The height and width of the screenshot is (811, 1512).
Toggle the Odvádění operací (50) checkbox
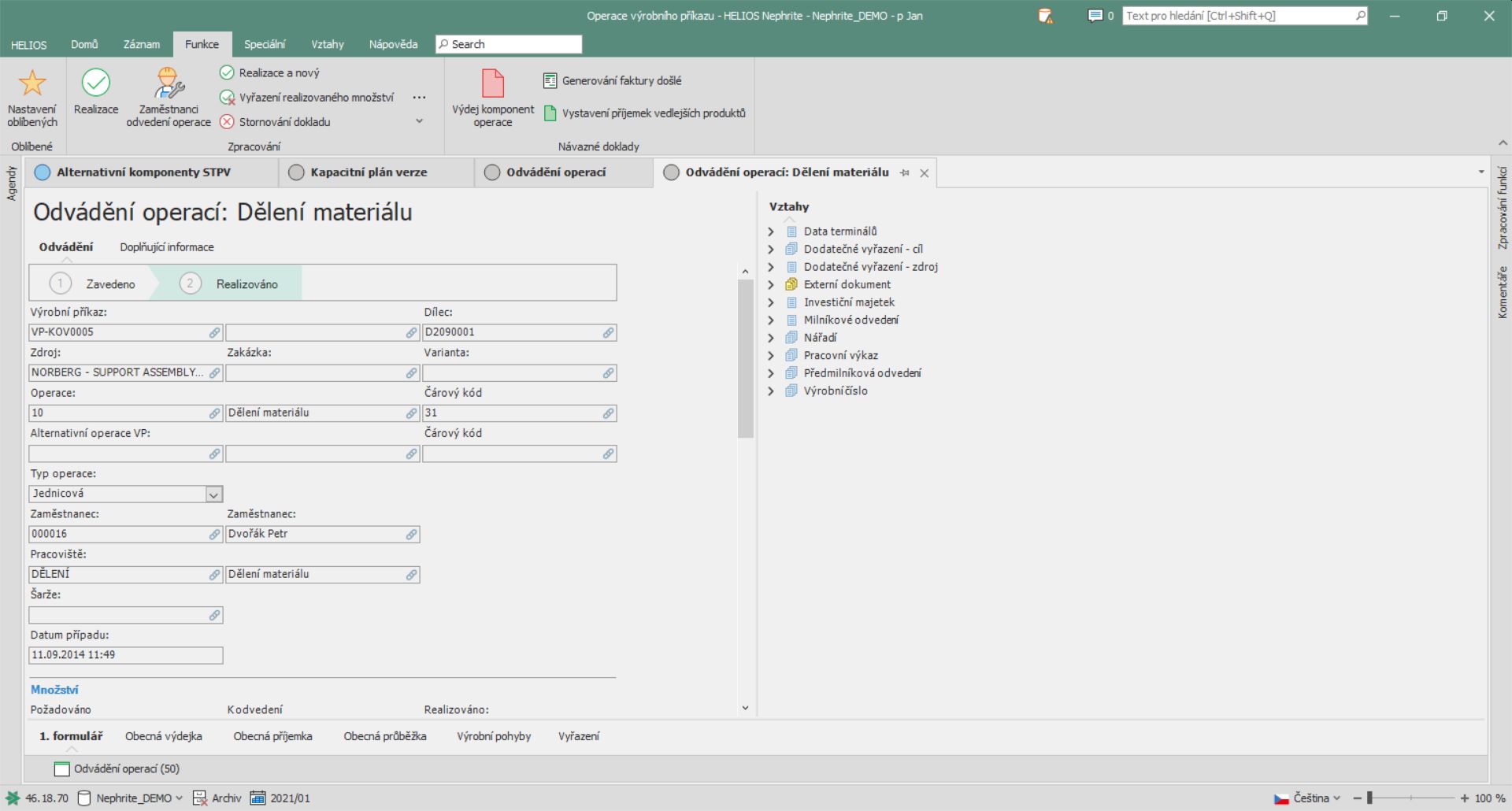61,768
